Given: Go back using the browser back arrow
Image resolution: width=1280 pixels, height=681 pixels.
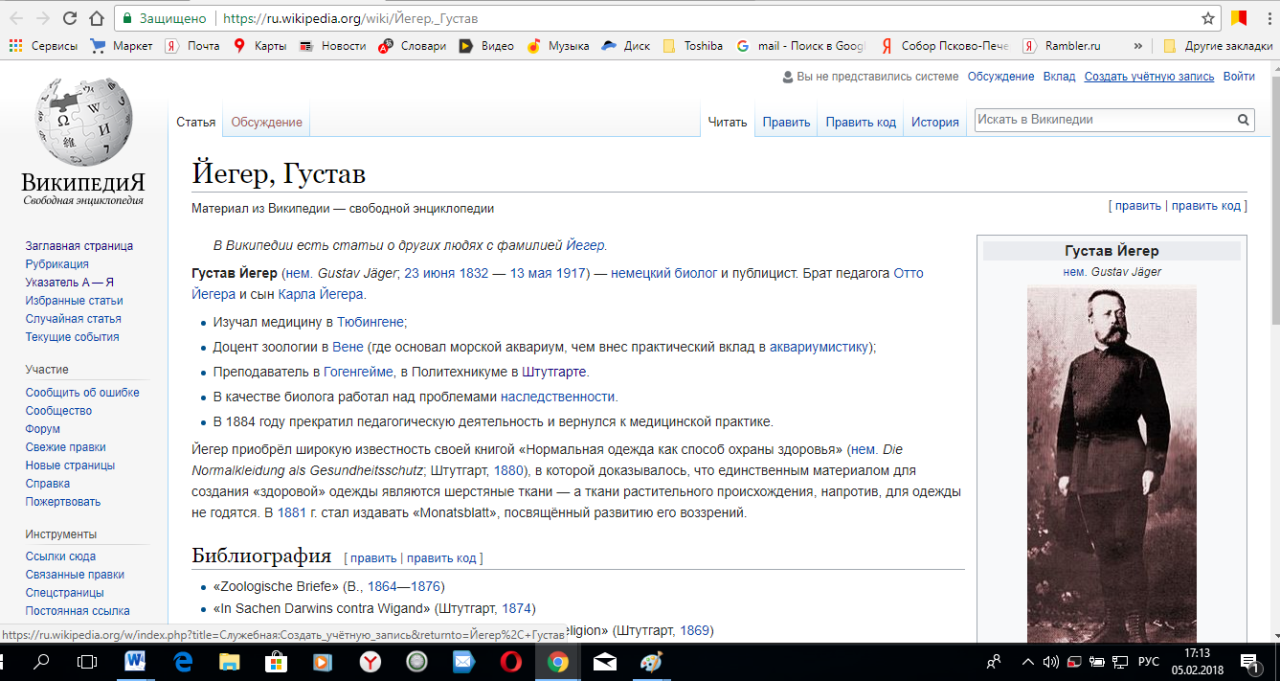Looking at the screenshot, I should pos(16,18).
